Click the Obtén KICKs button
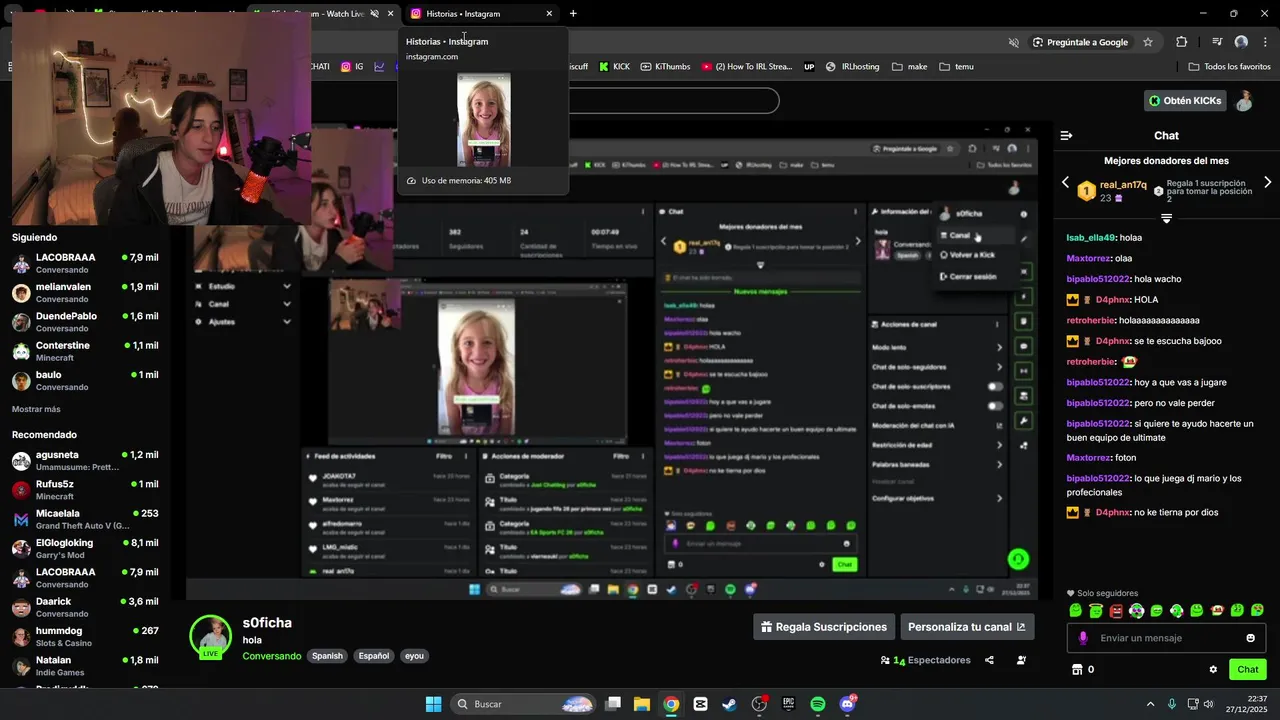This screenshot has width=1280, height=720. coord(1185,101)
